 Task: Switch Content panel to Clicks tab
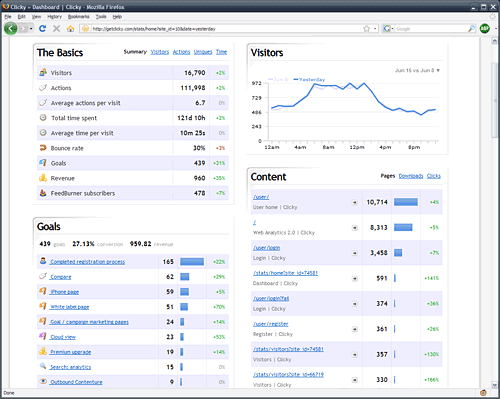(434, 176)
